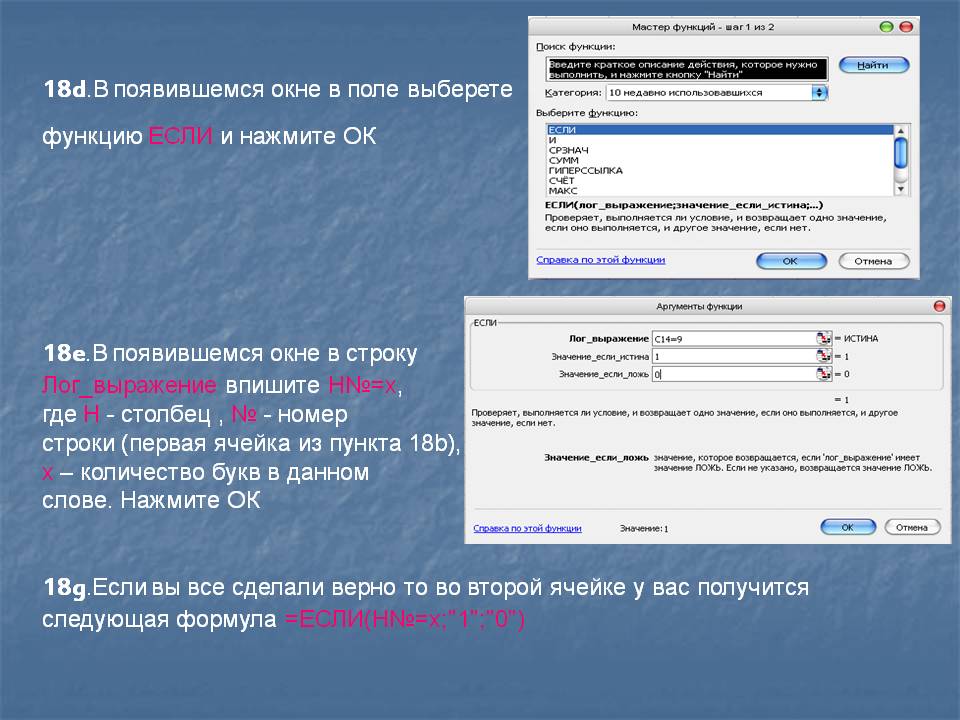Viewport: 960px width, 720px height.
Task: Close the Мастер функций dialog with red button
Action: [x=905, y=27]
